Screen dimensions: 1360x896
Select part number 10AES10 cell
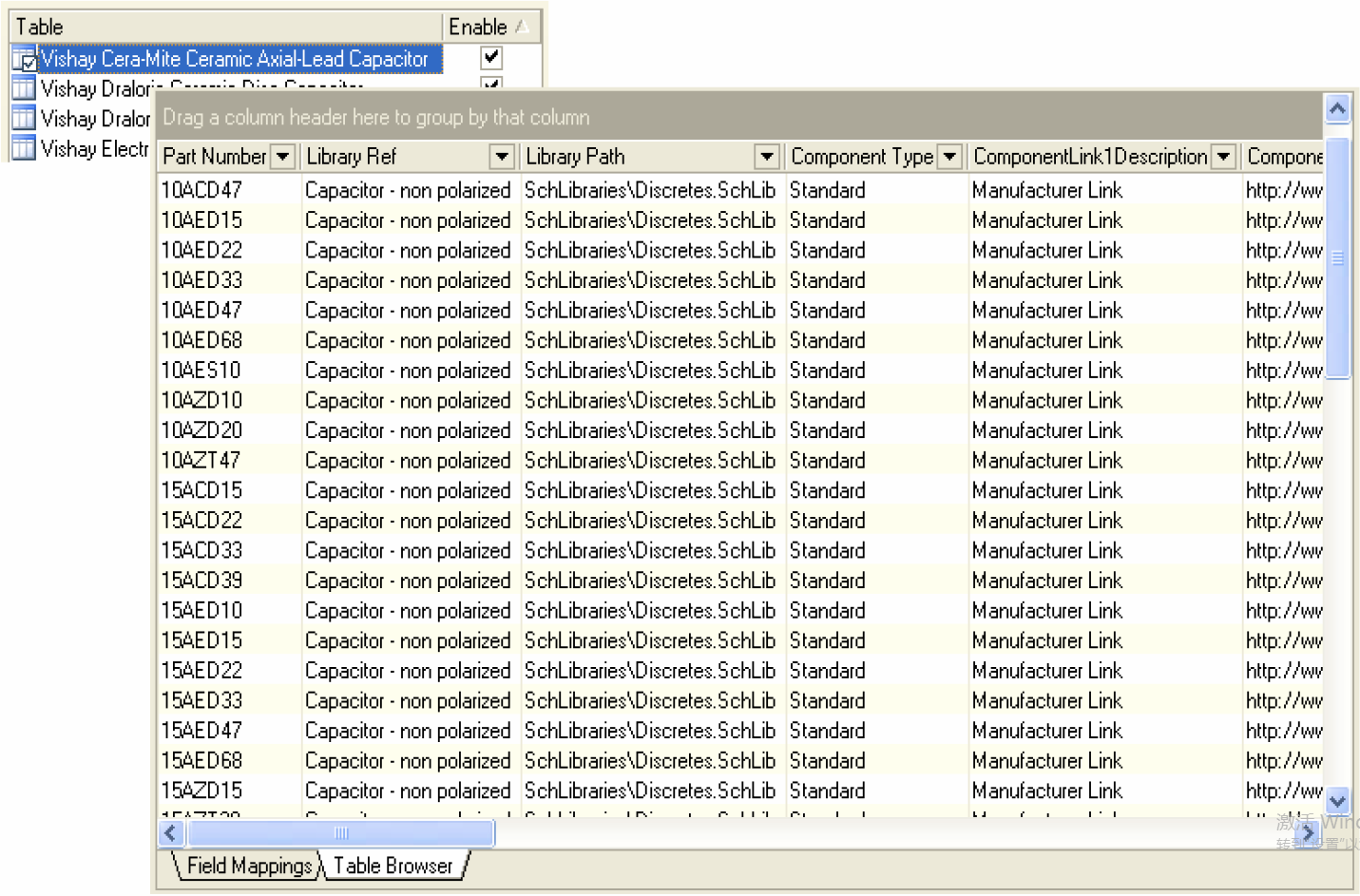pyautogui.click(x=229, y=370)
